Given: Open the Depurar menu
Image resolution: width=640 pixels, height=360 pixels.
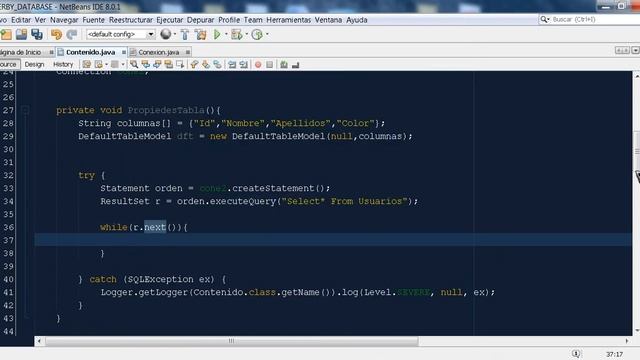Looking at the screenshot, I should click(x=200, y=20).
